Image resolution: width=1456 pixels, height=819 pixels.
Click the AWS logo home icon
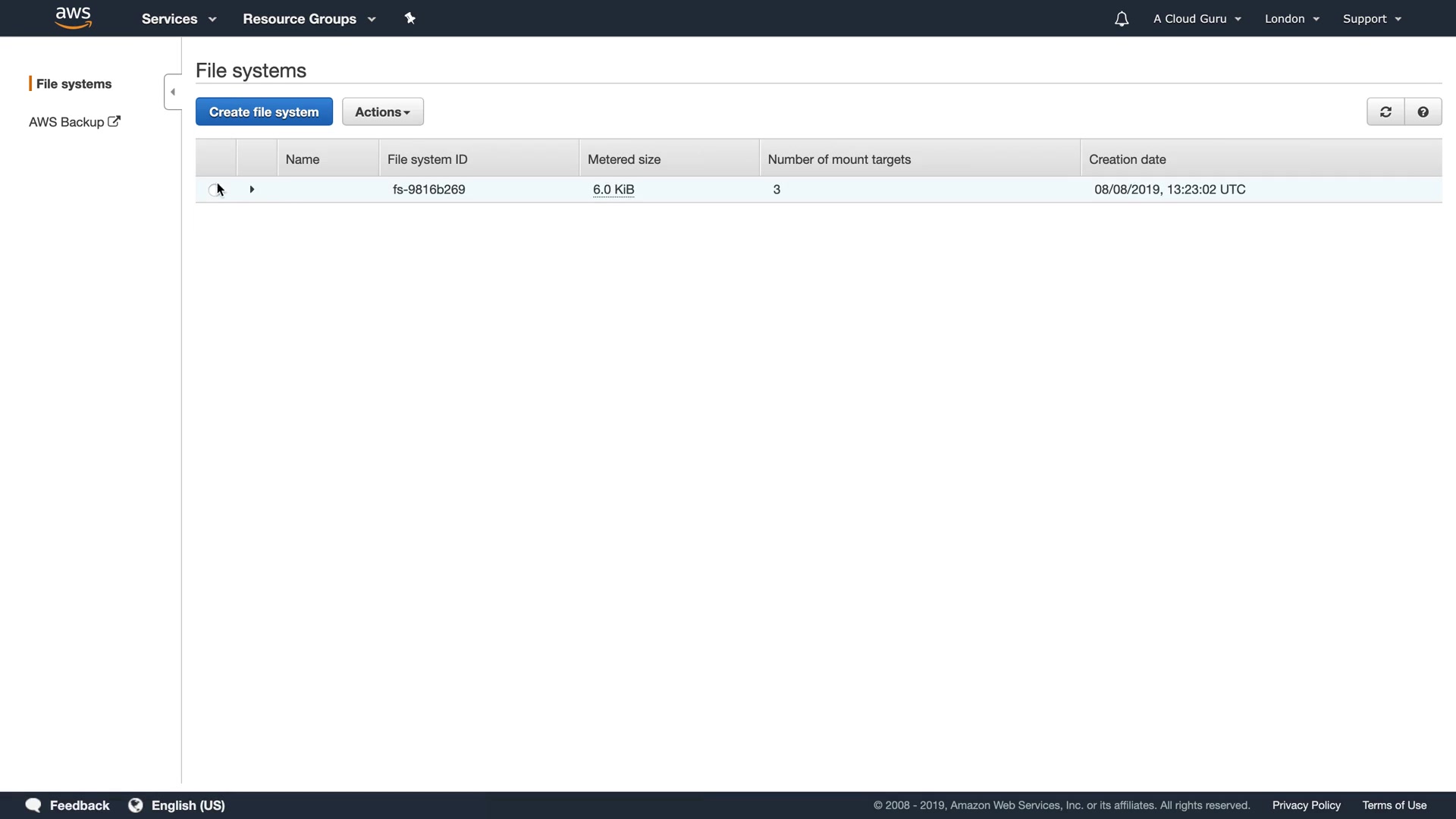coord(74,17)
